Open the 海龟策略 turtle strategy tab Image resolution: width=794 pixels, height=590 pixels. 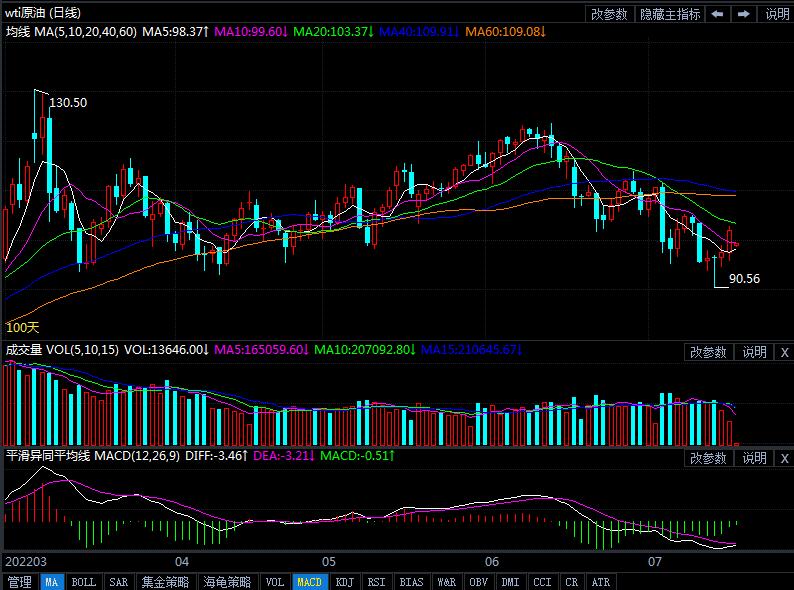(227, 582)
